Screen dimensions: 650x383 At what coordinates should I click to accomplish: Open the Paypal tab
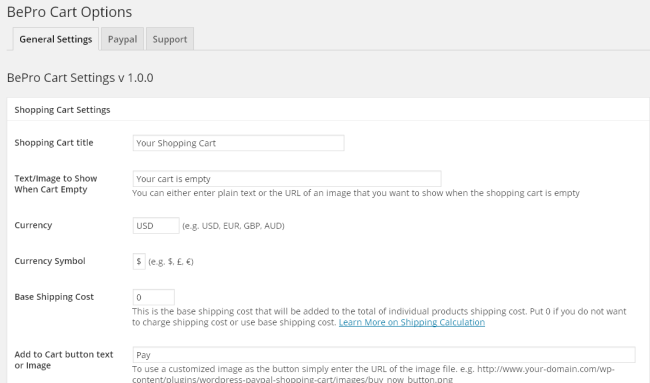pos(122,39)
